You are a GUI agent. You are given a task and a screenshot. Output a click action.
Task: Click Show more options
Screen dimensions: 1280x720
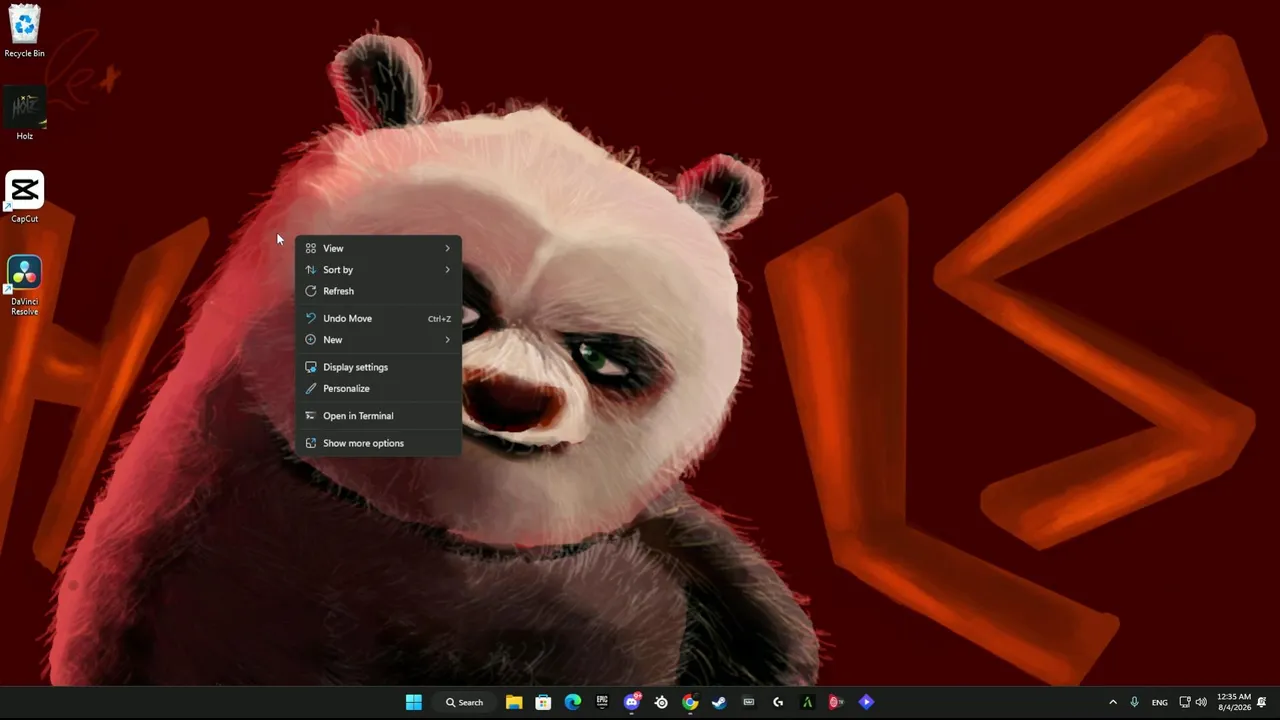tap(378, 443)
